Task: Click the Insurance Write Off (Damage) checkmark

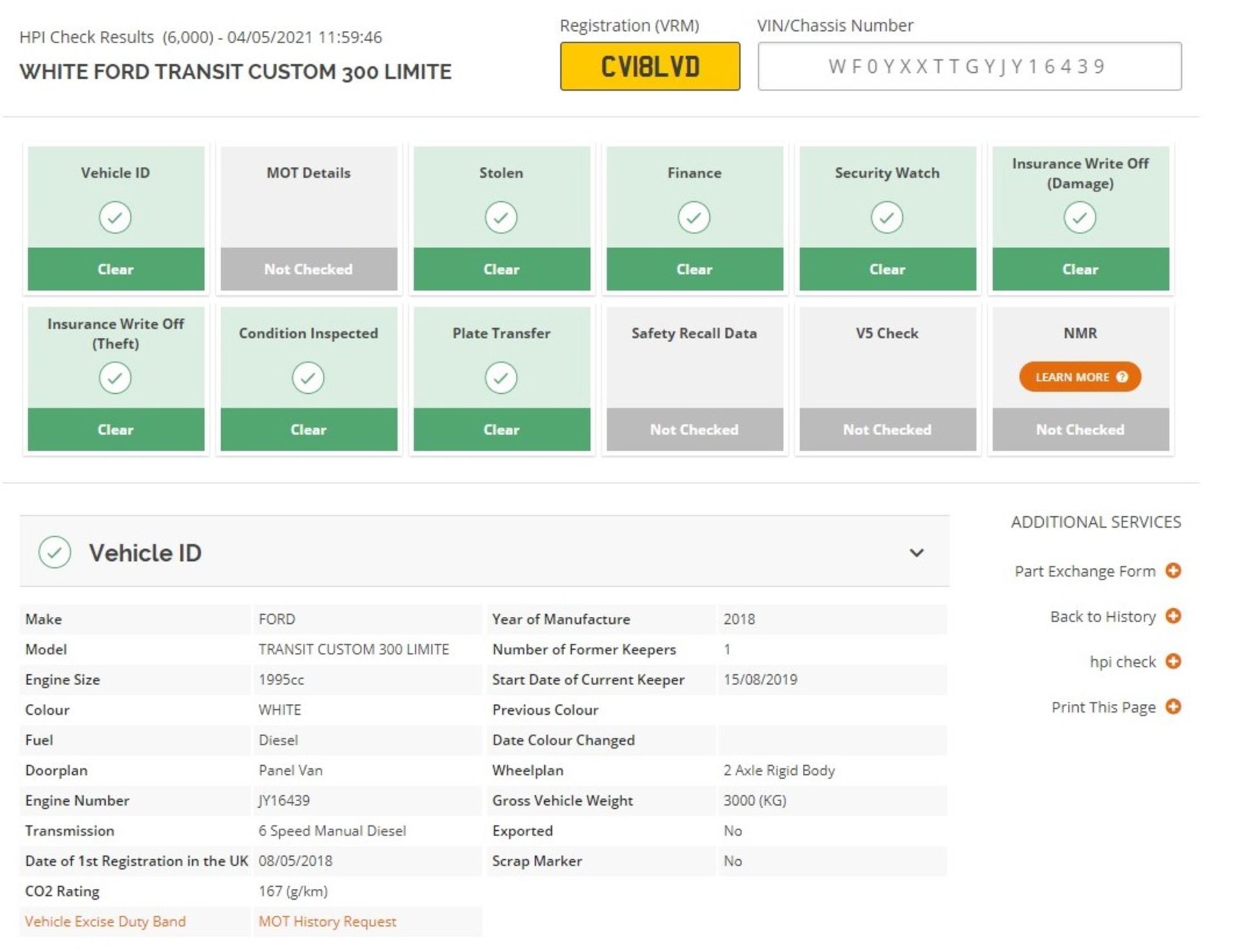Action: [x=1079, y=217]
